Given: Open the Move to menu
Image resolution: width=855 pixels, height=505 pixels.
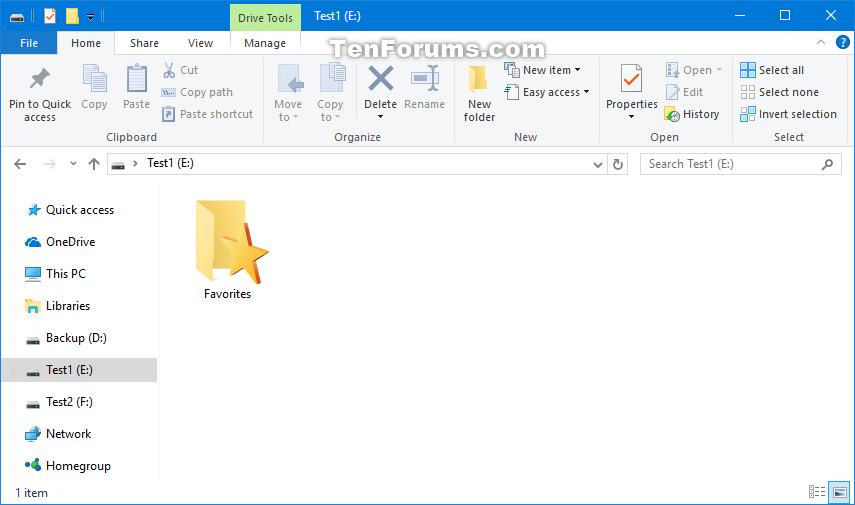Looking at the screenshot, I should point(288,93).
